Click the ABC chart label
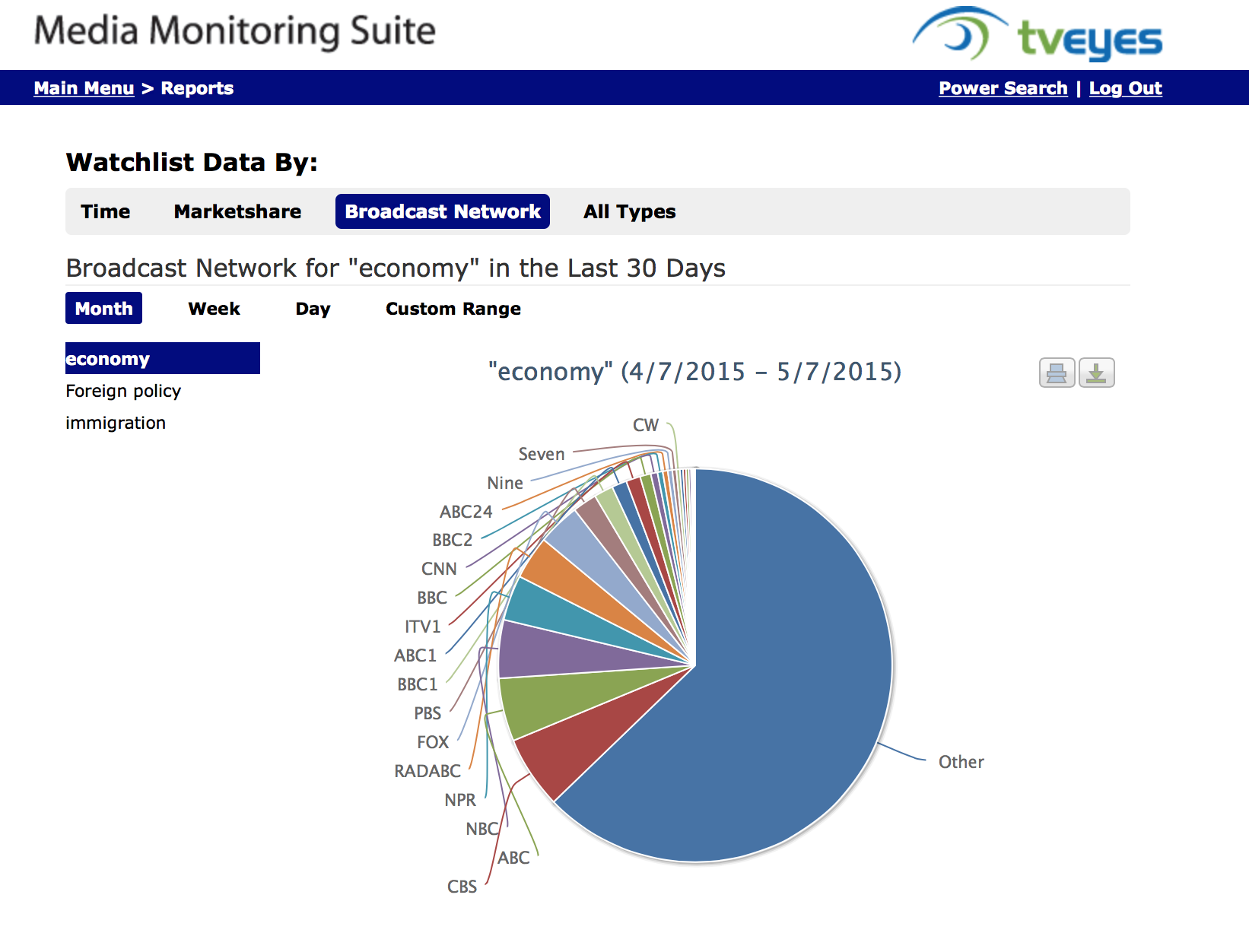Image resolution: width=1249 pixels, height=952 pixels. (513, 858)
